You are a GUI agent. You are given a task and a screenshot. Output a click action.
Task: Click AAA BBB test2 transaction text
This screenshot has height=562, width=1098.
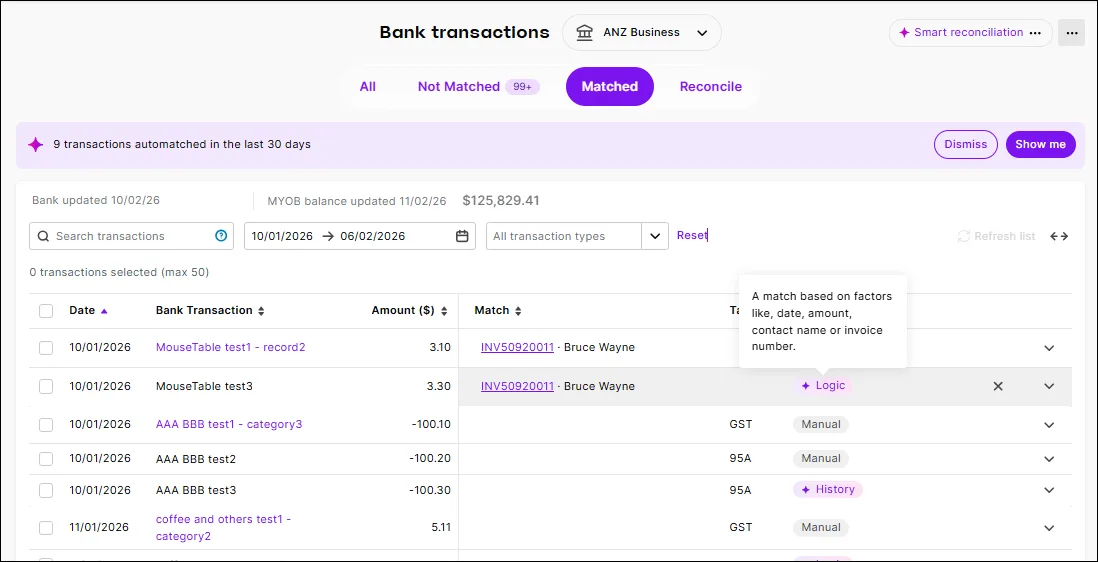tap(196, 459)
